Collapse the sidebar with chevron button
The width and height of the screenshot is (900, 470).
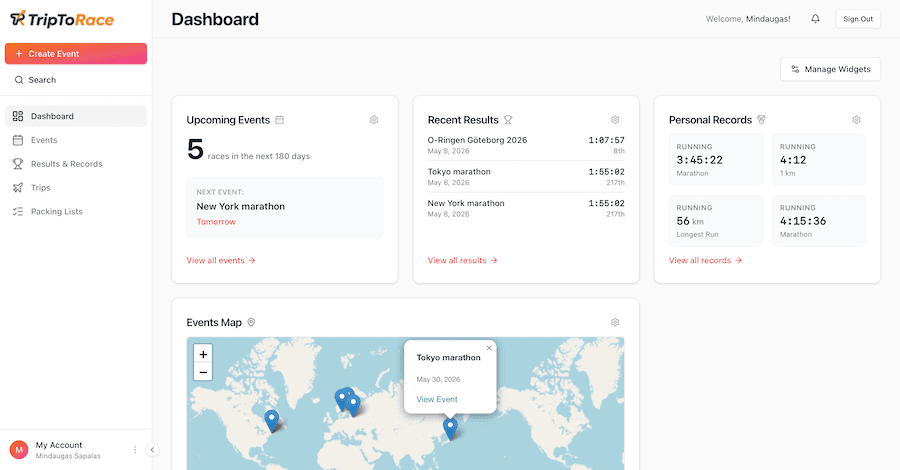(152, 450)
